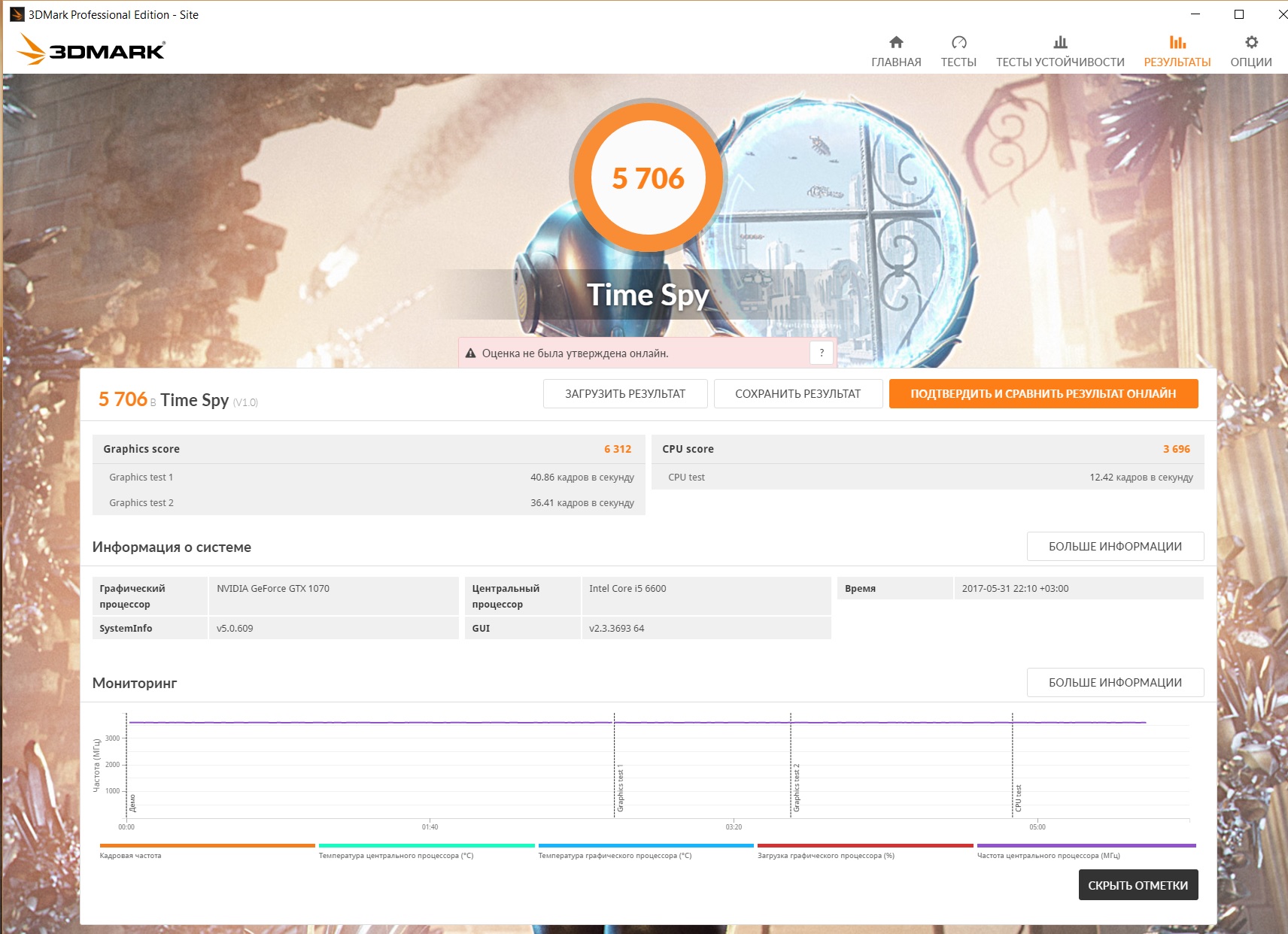Open the ОПЦИИ settings tab

[1251, 51]
